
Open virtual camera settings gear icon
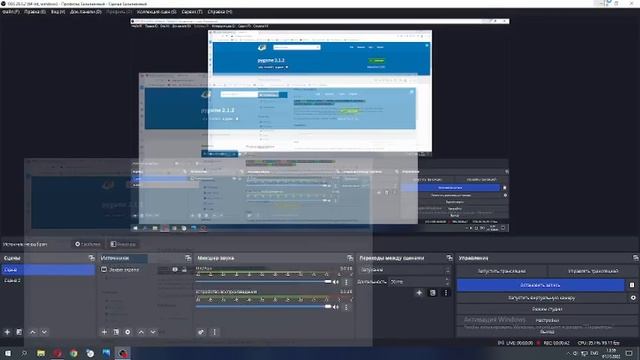(x=633, y=298)
